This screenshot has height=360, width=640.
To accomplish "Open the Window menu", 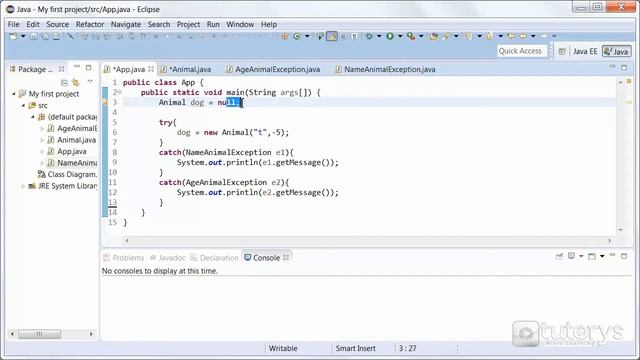I will pyautogui.click(x=240, y=24).
